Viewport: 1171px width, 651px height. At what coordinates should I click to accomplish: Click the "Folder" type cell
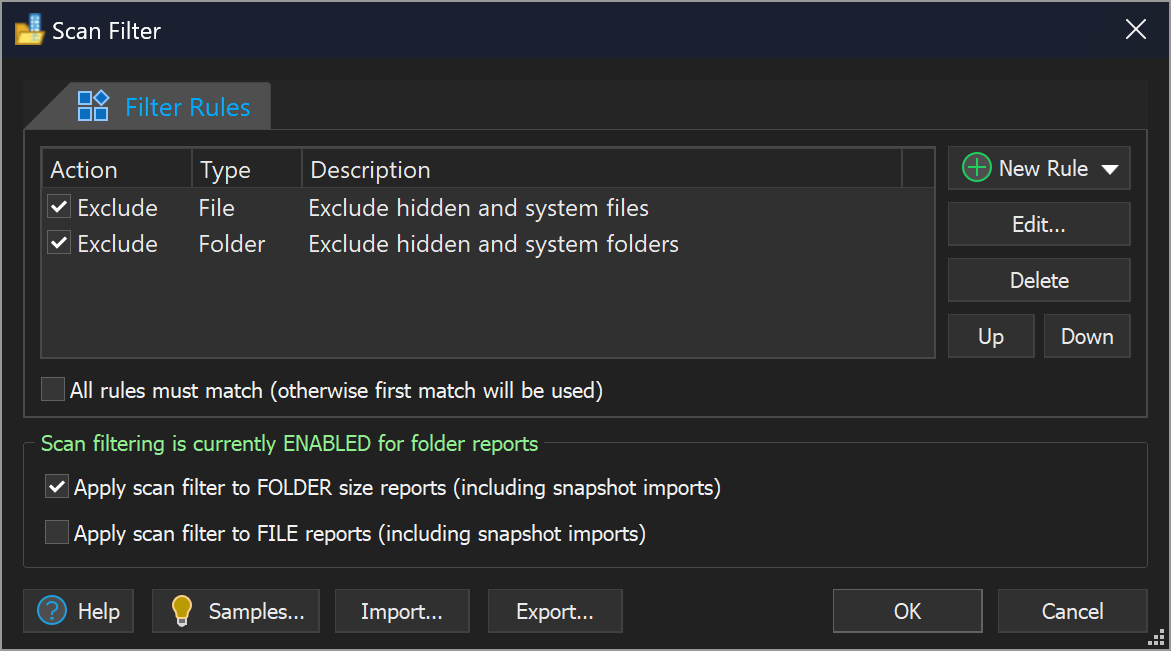point(232,243)
